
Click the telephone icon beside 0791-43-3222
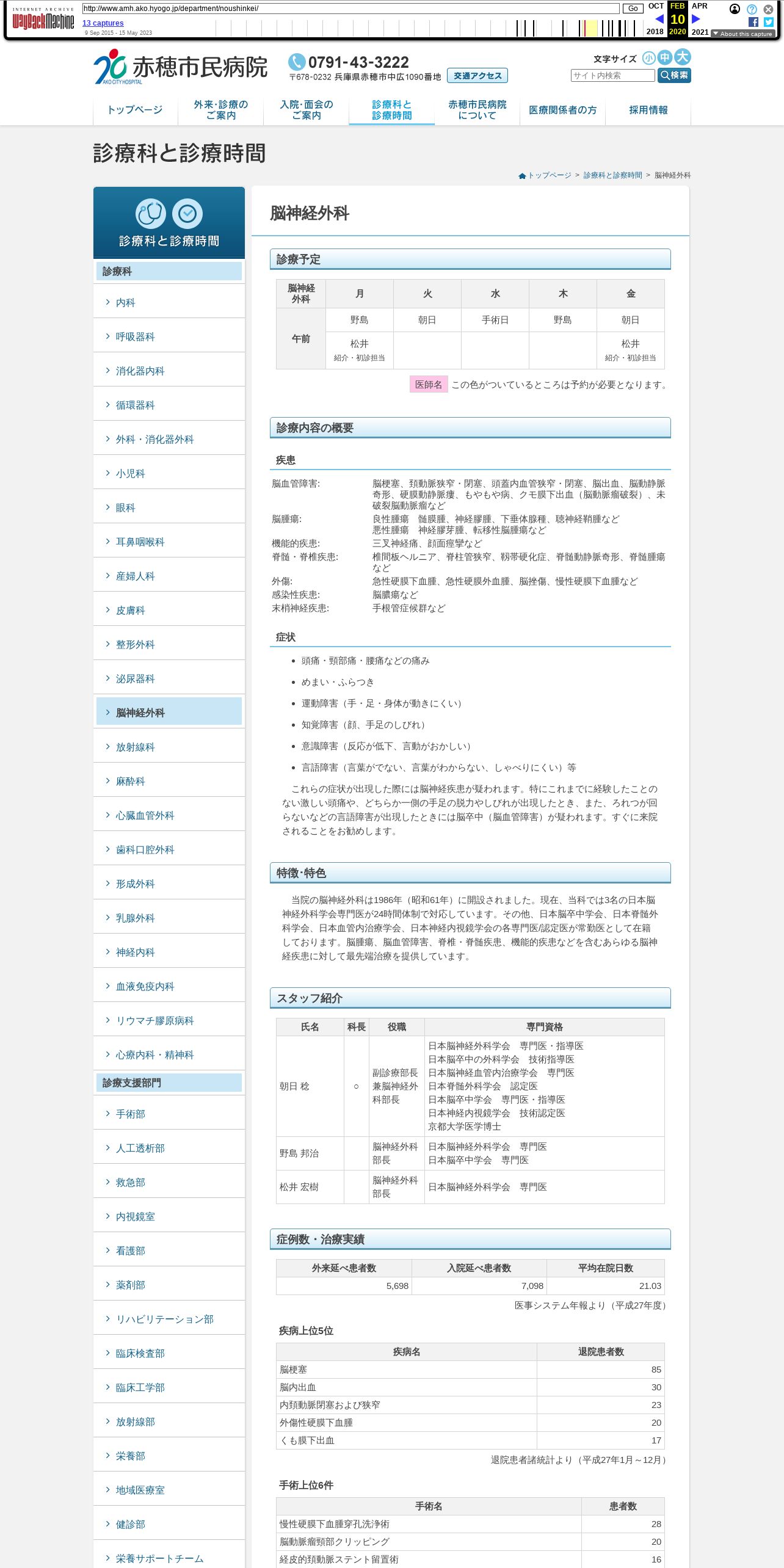point(297,62)
